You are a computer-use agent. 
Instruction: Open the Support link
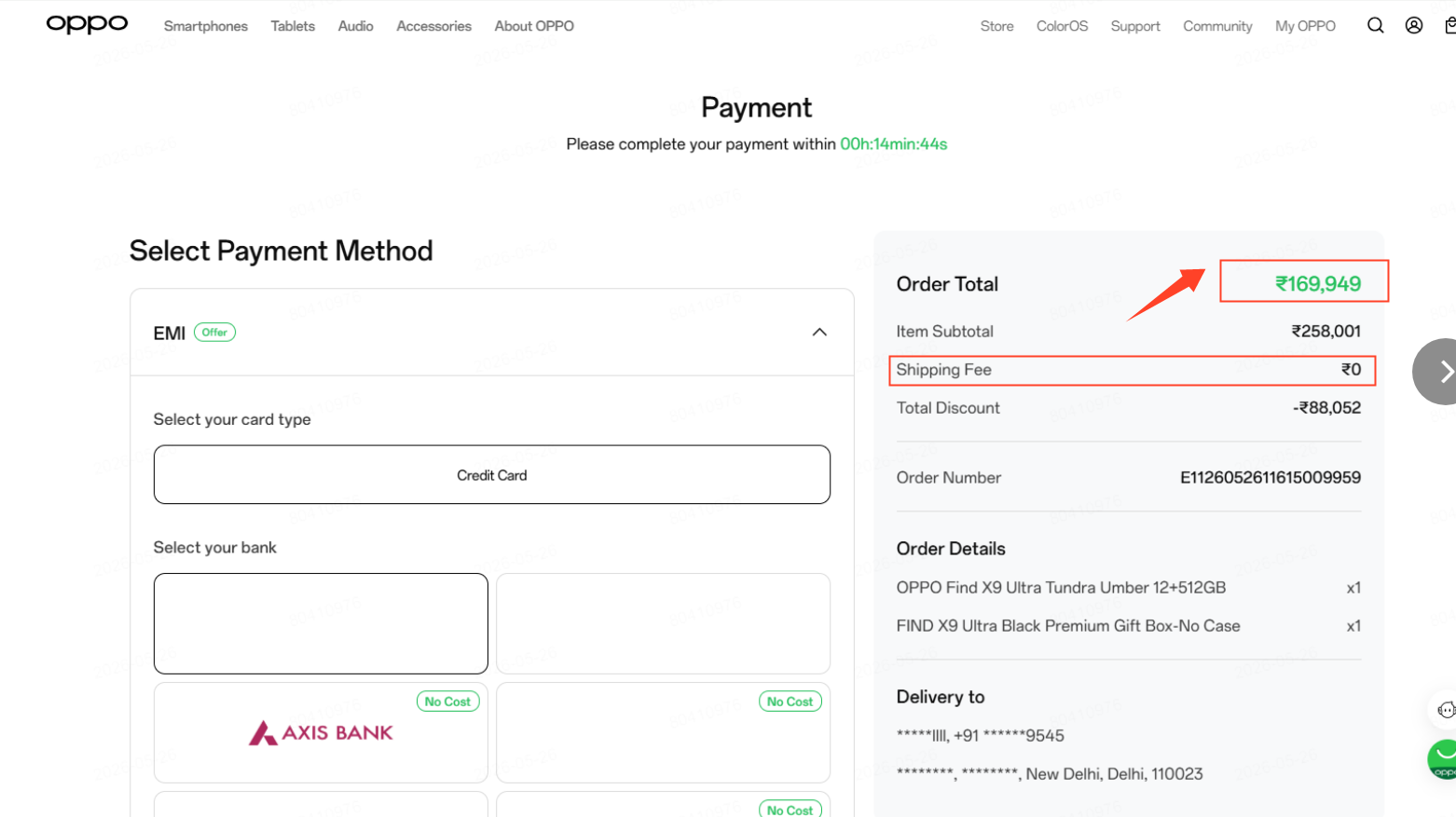pos(1135,26)
